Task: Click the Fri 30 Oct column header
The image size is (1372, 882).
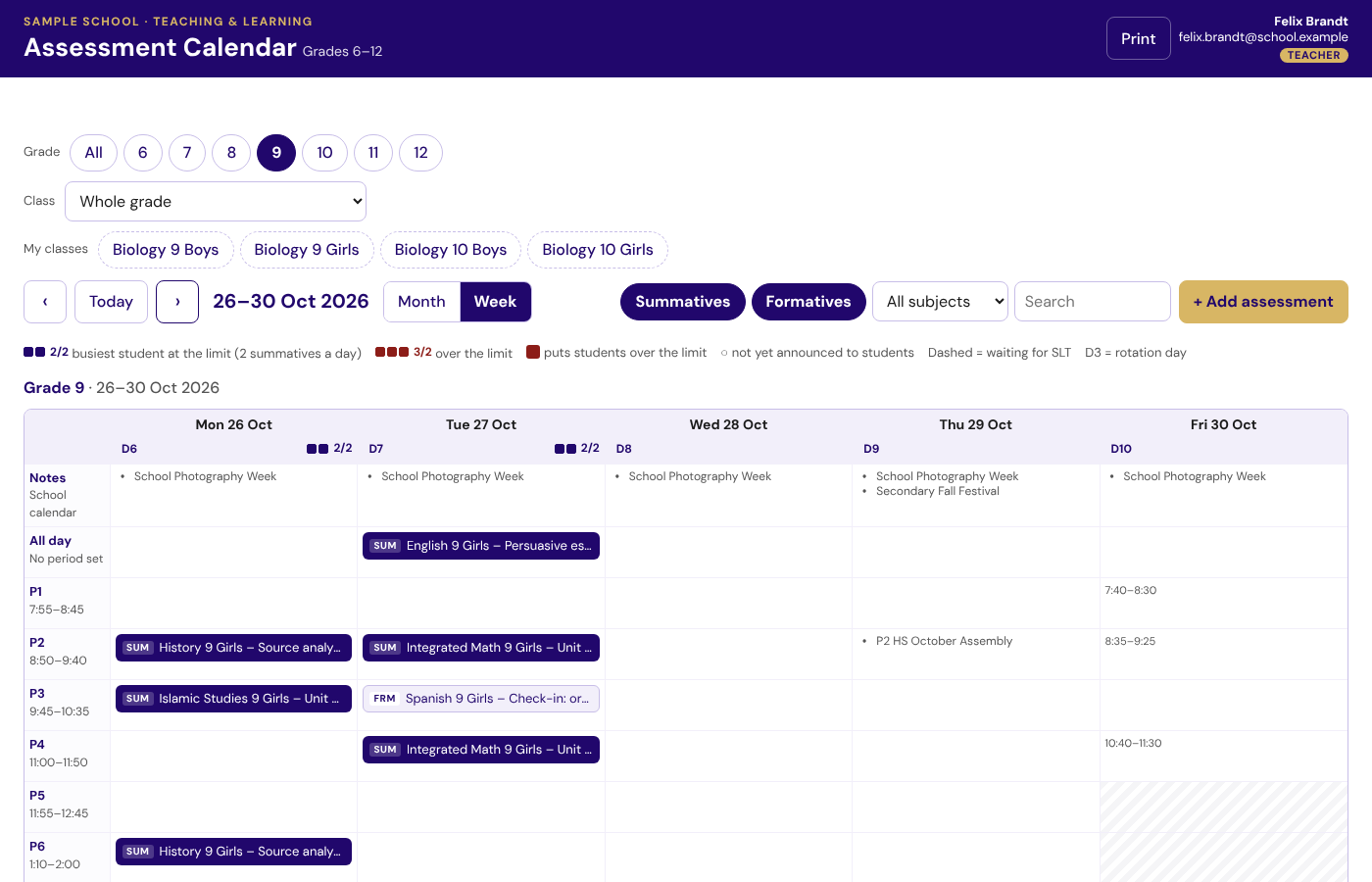Action: [x=1223, y=424]
